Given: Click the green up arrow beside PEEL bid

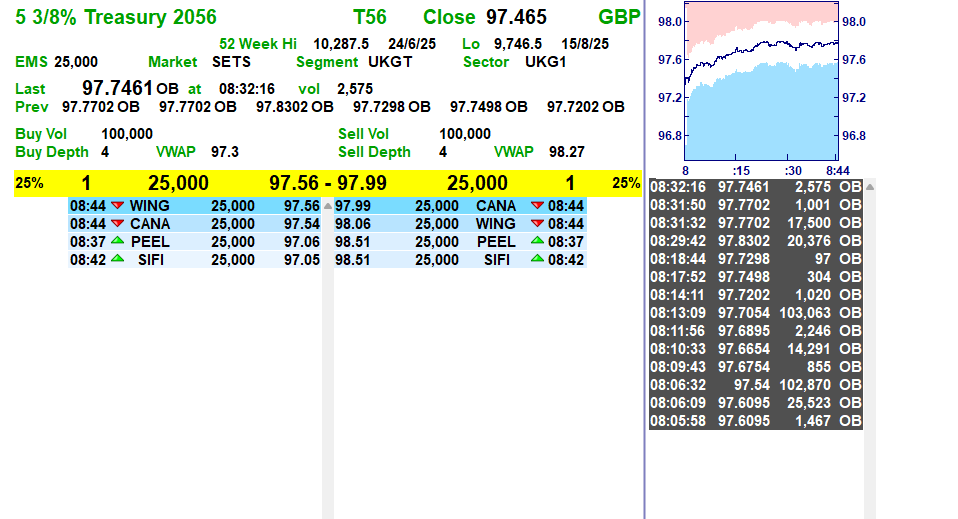Looking at the screenshot, I should [x=117, y=241].
